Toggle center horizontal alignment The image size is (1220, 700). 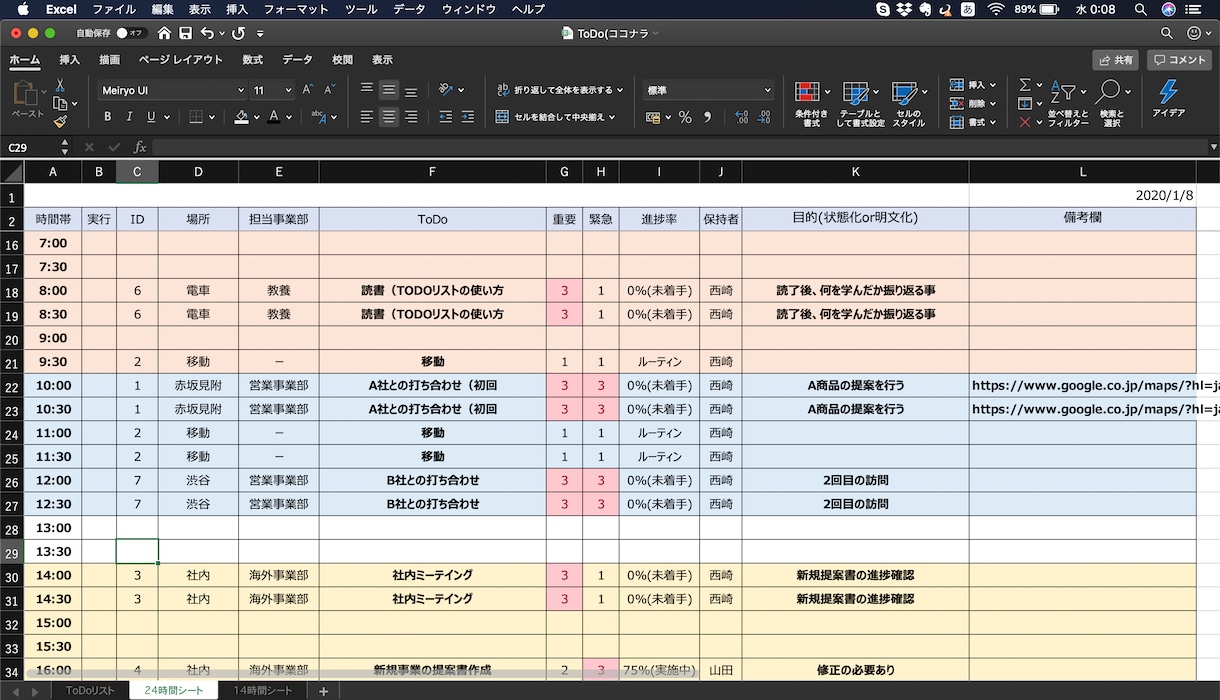pyautogui.click(x=389, y=117)
